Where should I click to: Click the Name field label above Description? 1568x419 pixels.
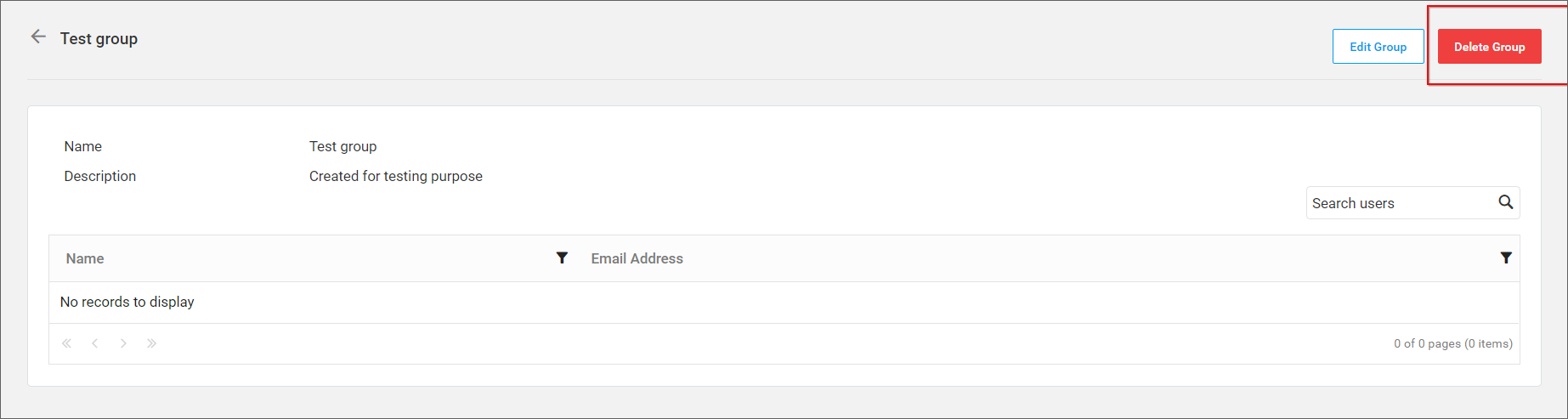click(82, 146)
